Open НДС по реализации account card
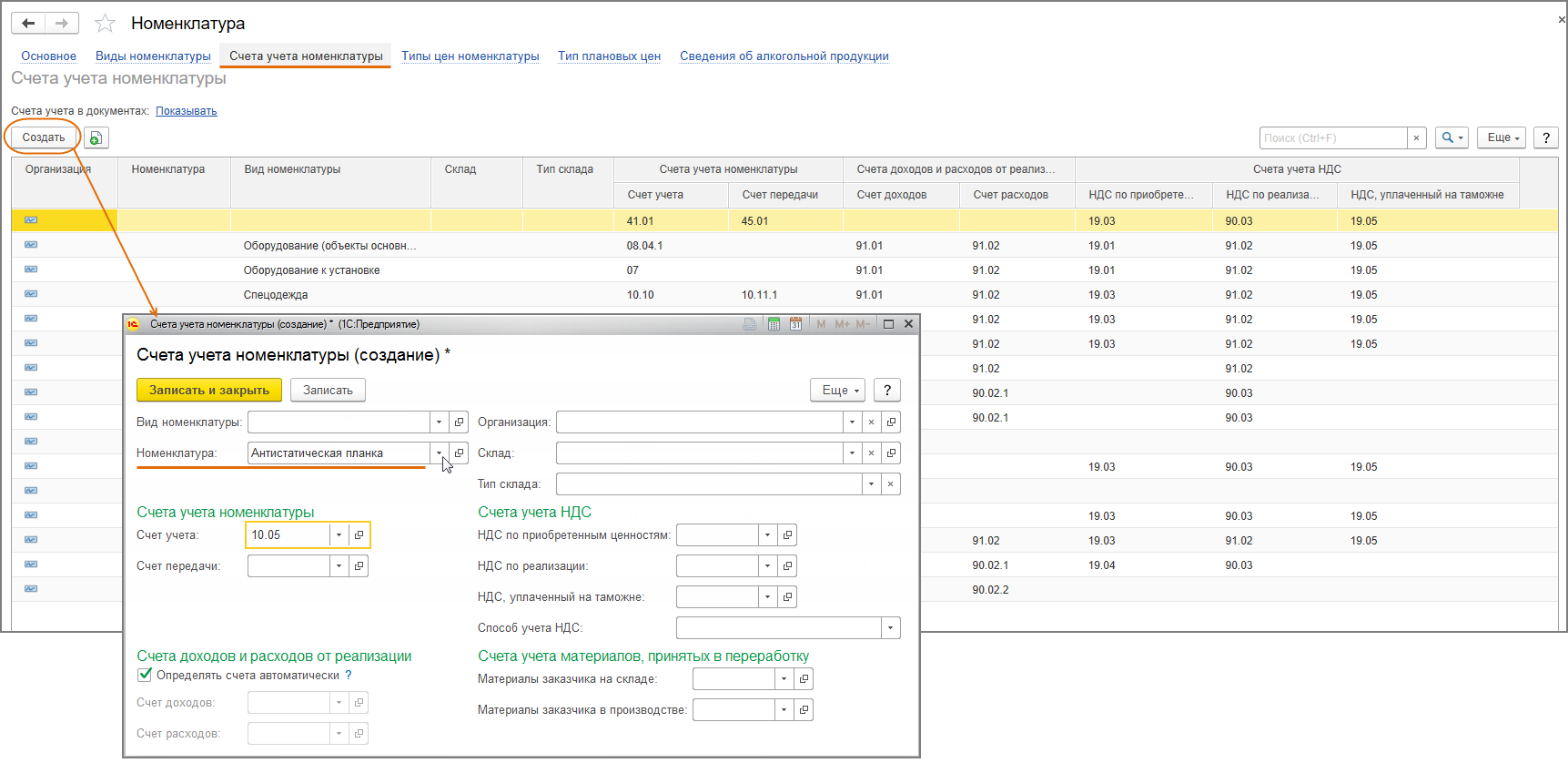Image resolution: width=1568 pixels, height=763 pixels. click(x=787, y=566)
